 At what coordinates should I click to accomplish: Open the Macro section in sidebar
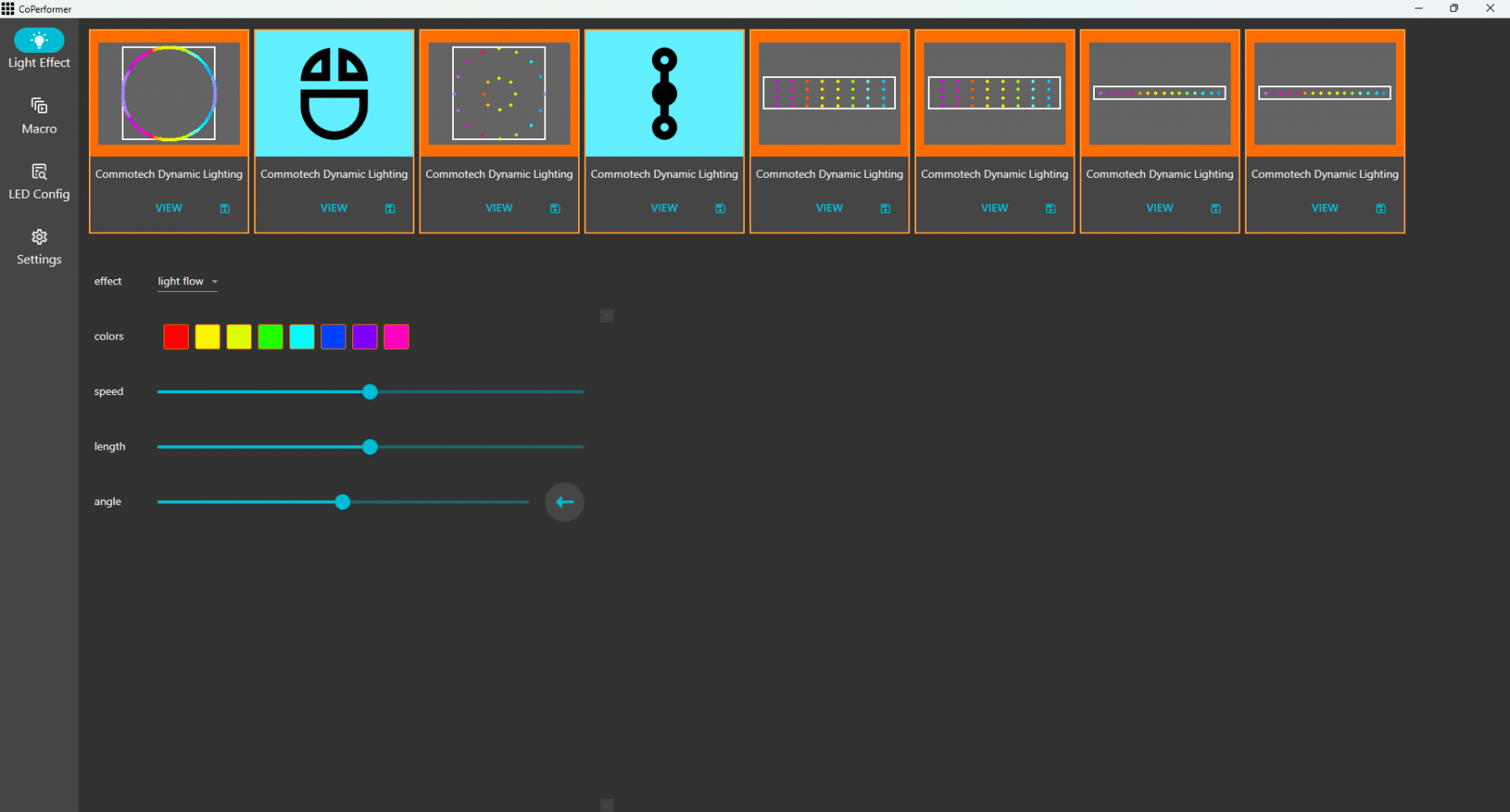pyautogui.click(x=39, y=116)
